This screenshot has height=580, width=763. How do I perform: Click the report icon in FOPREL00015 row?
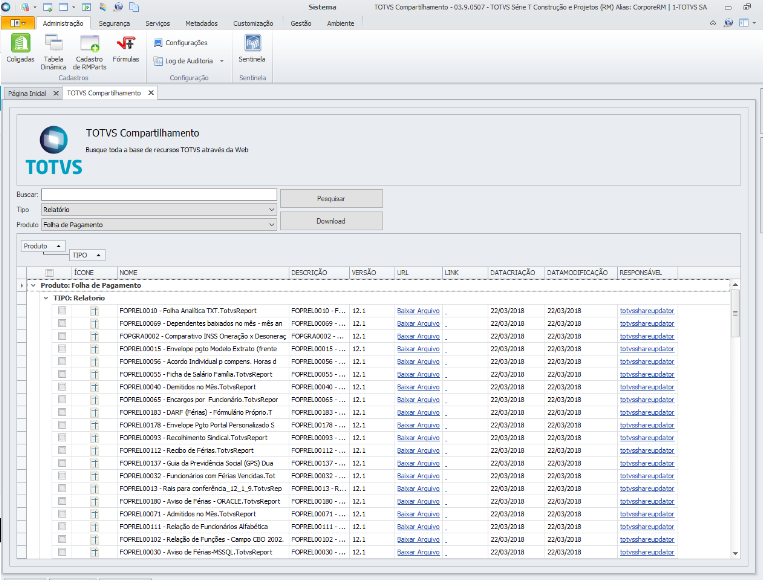[95, 349]
